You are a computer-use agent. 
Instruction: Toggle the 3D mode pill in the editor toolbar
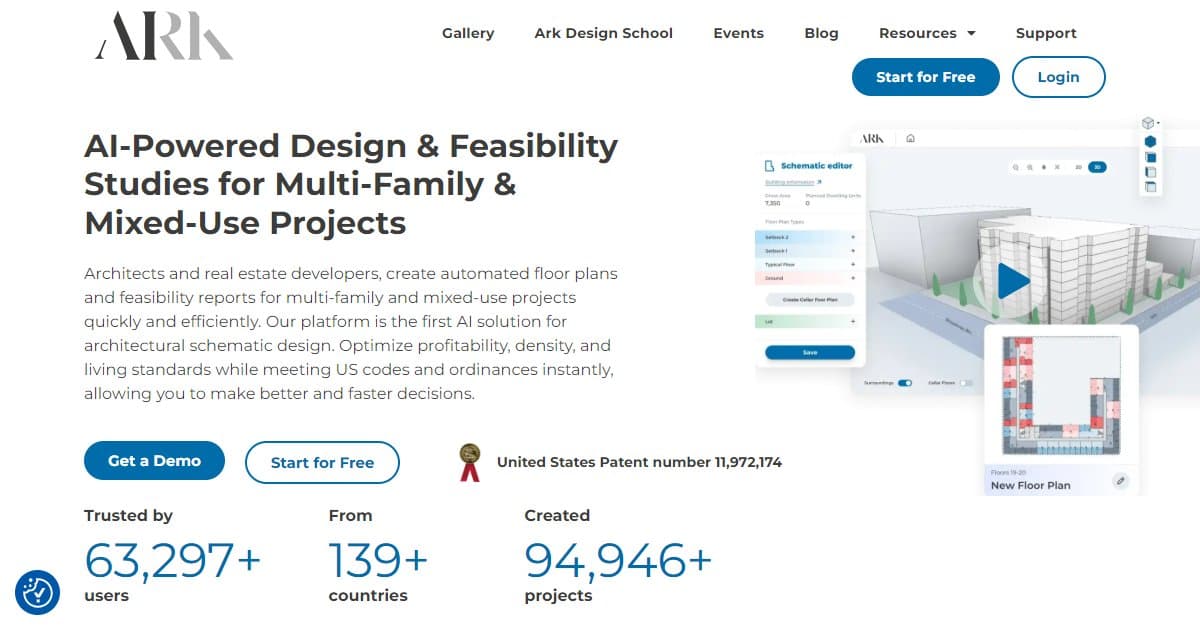point(1097,167)
